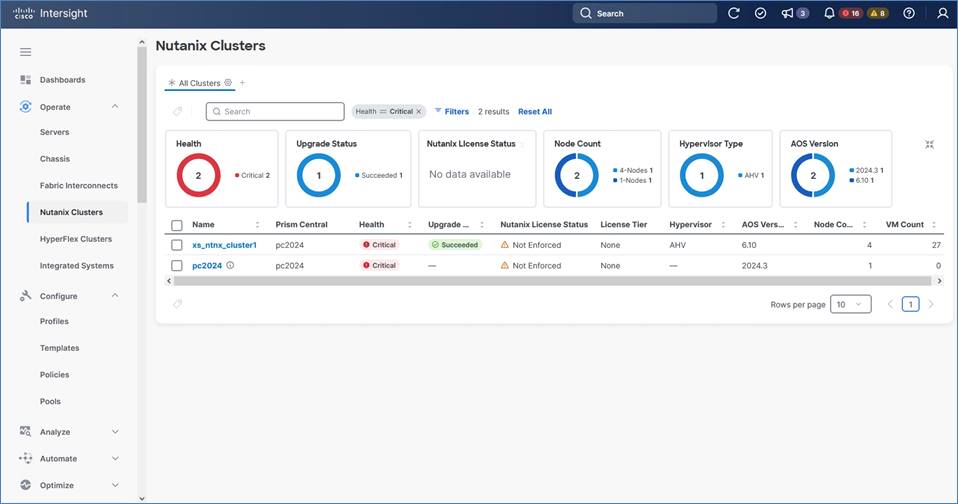Click the All Clusters tab settings gear
The width and height of the screenshot is (958, 504).
coord(228,82)
